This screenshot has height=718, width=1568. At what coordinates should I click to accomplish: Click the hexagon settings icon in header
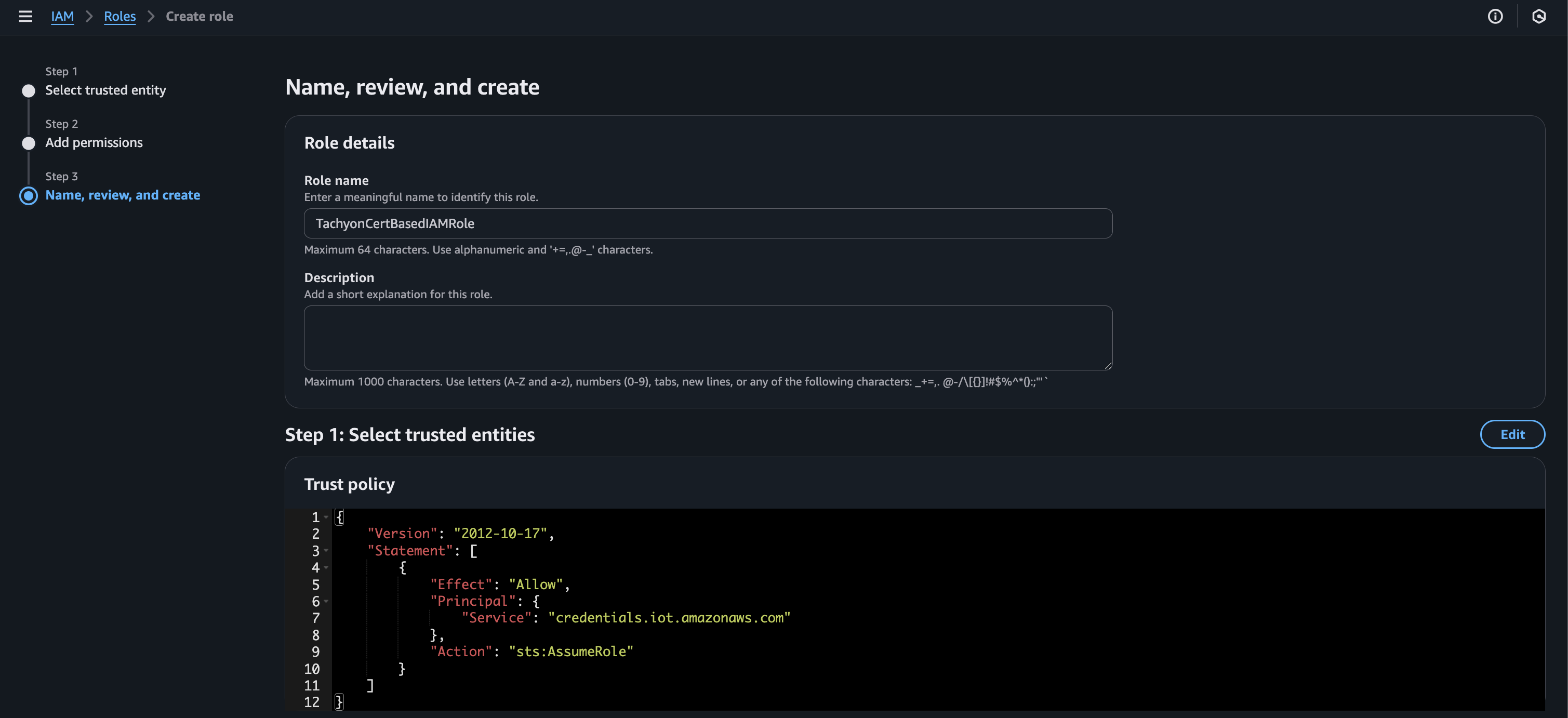pyautogui.click(x=1539, y=17)
